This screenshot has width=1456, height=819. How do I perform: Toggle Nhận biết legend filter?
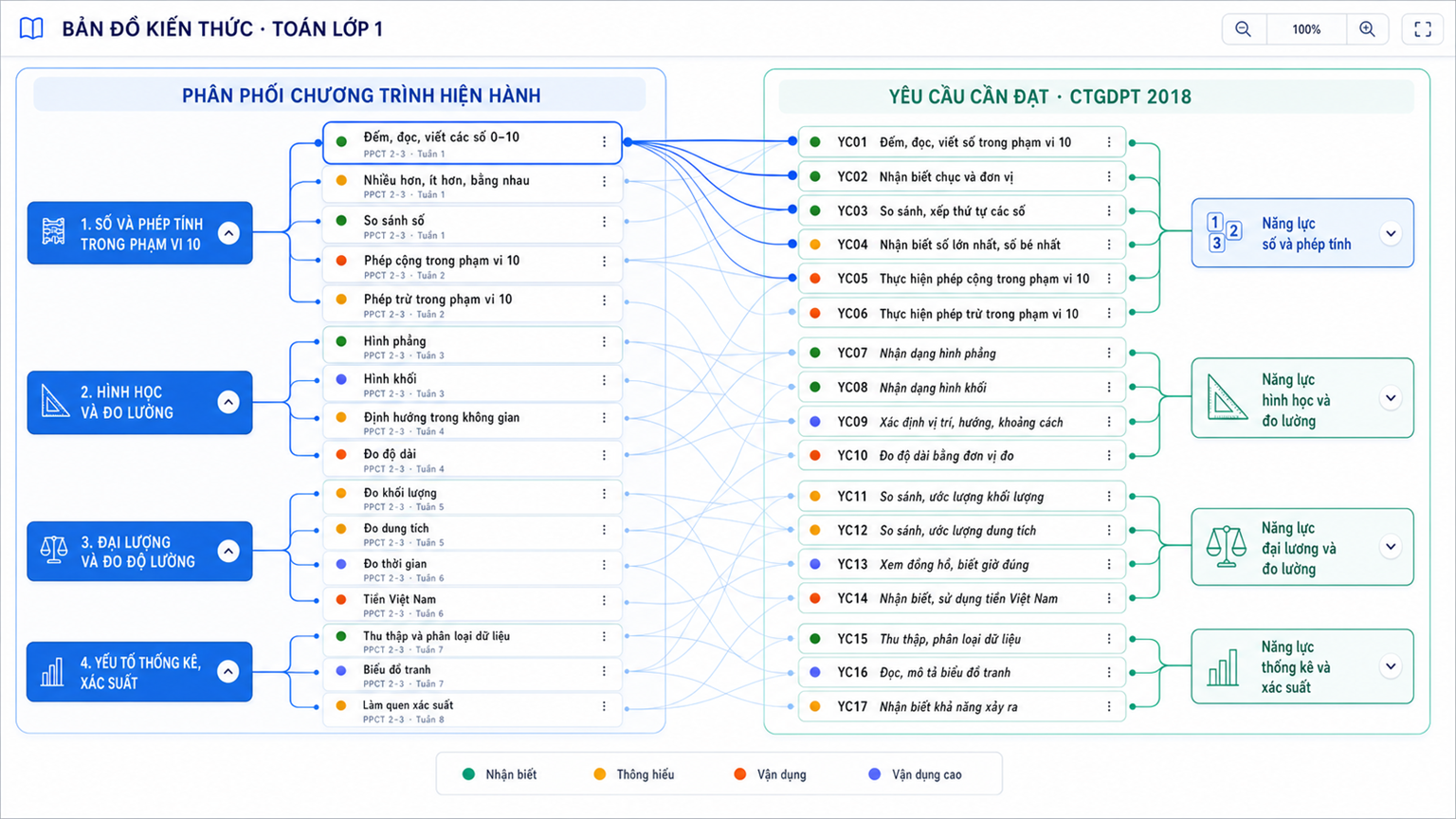pyautogui.click(x=500, y=774)
